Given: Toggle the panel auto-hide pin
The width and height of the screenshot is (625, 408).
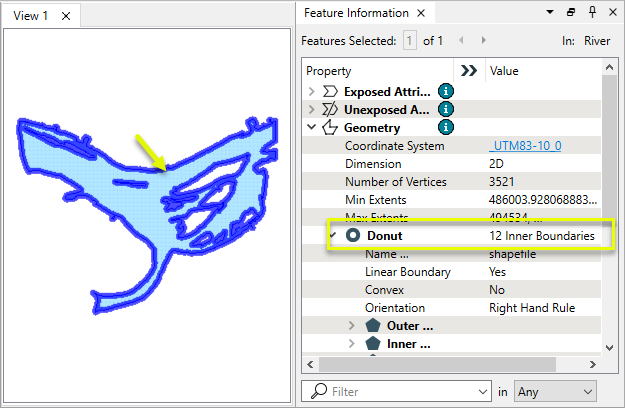Looking at the screenshot, I should point(591,13).
